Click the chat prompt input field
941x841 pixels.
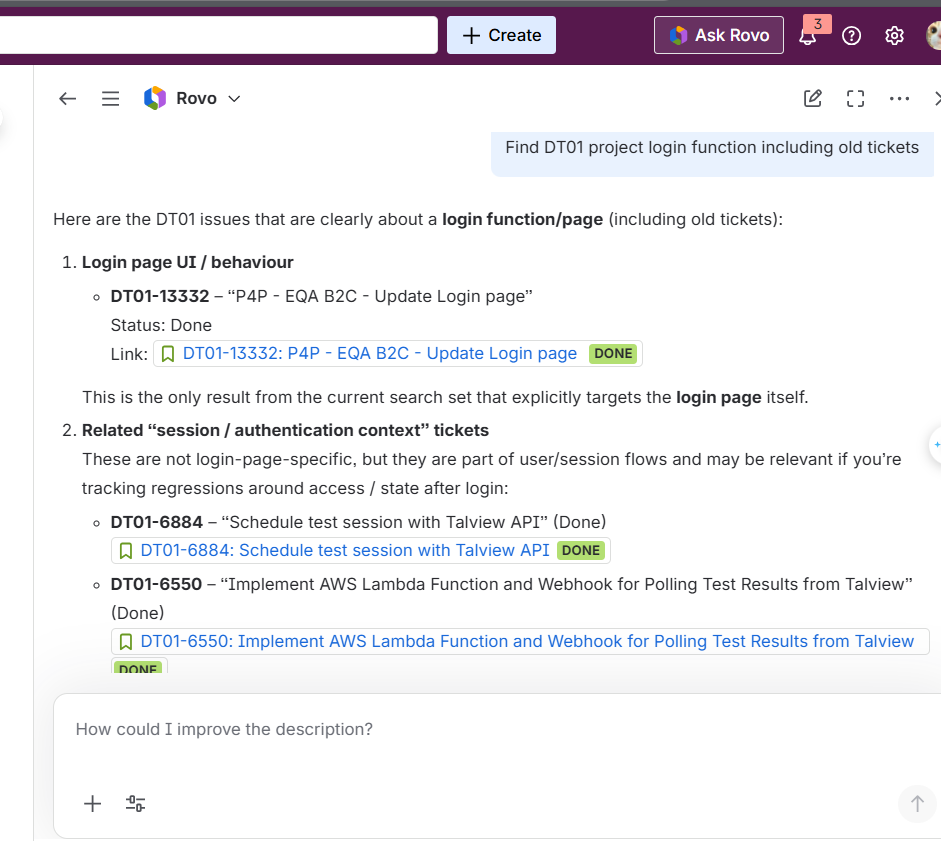click(x=480, y=729)
